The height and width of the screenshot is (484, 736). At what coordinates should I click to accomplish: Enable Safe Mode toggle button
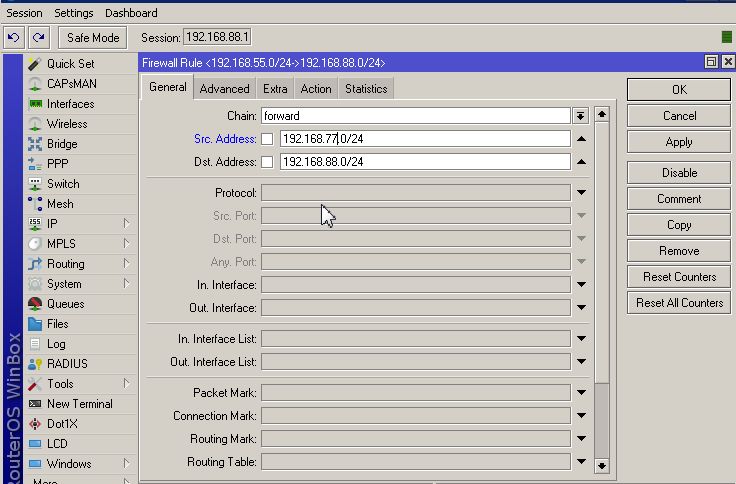click(x=92, y=38)
